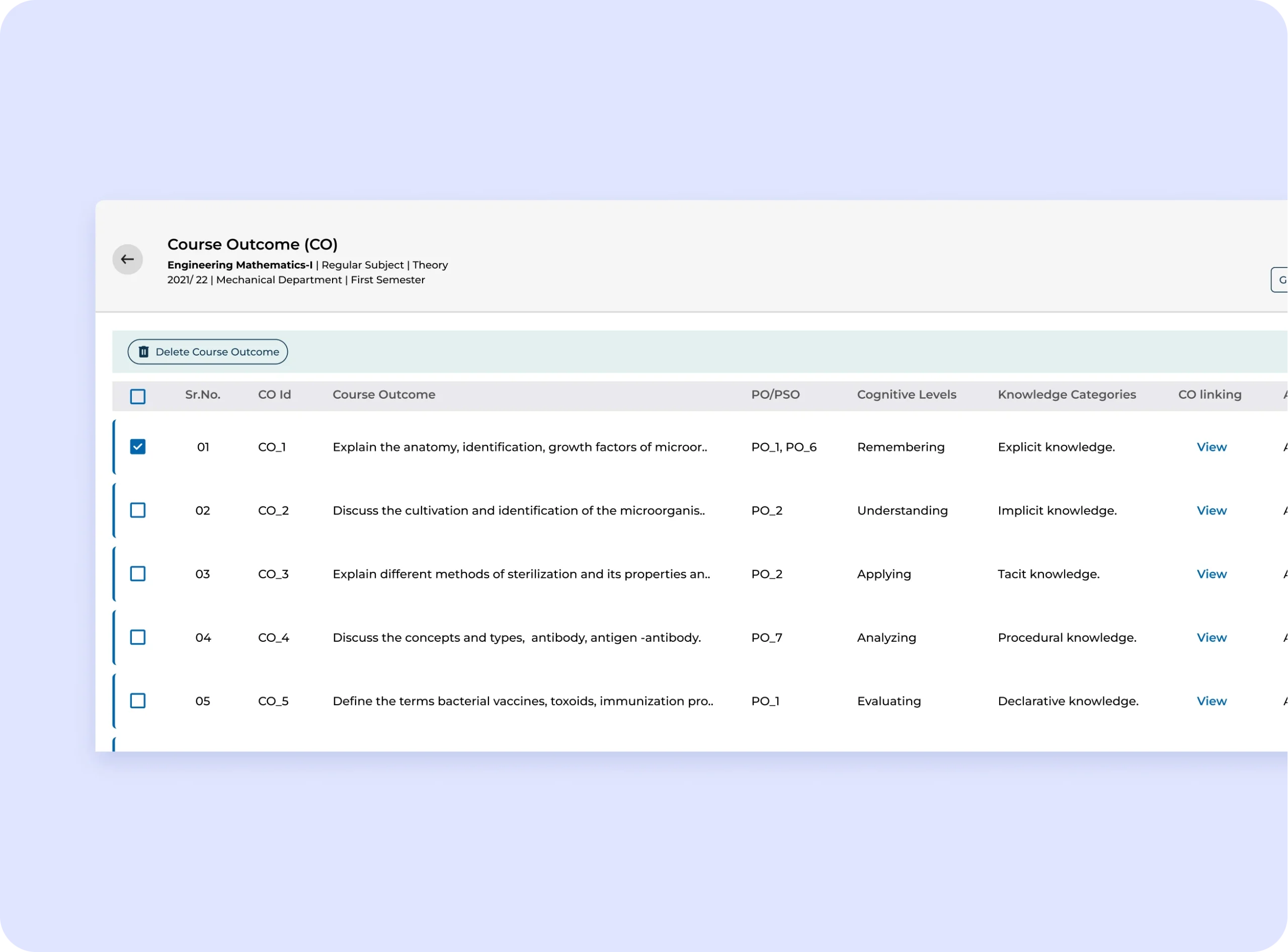Click the partially visible top-right button

click(1280, 280)
